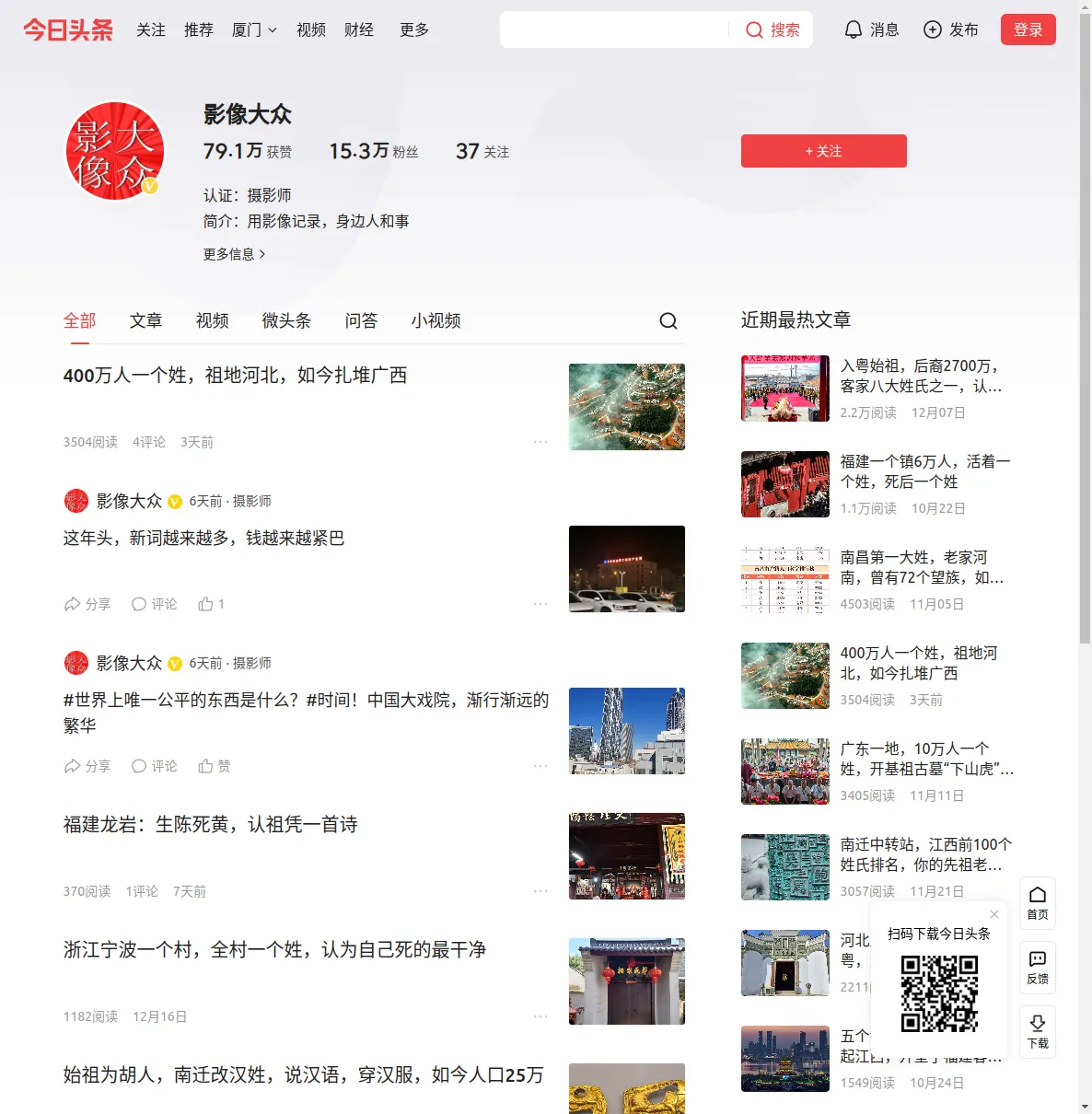1092x1114 pixels.
Task: Open more options for 这年头 post
Action: tap(540, 604)
